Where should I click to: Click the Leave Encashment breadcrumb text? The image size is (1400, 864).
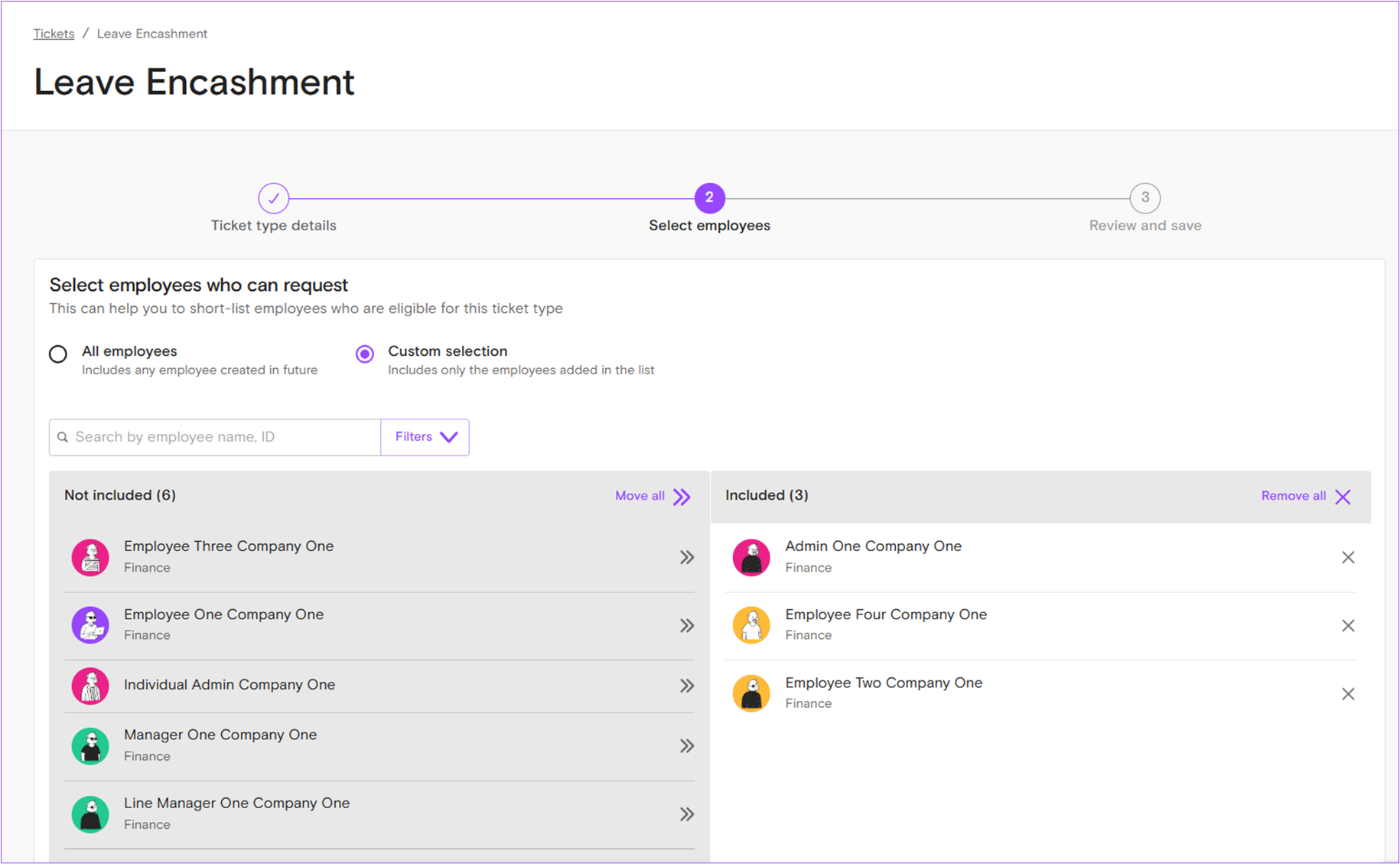152,34
